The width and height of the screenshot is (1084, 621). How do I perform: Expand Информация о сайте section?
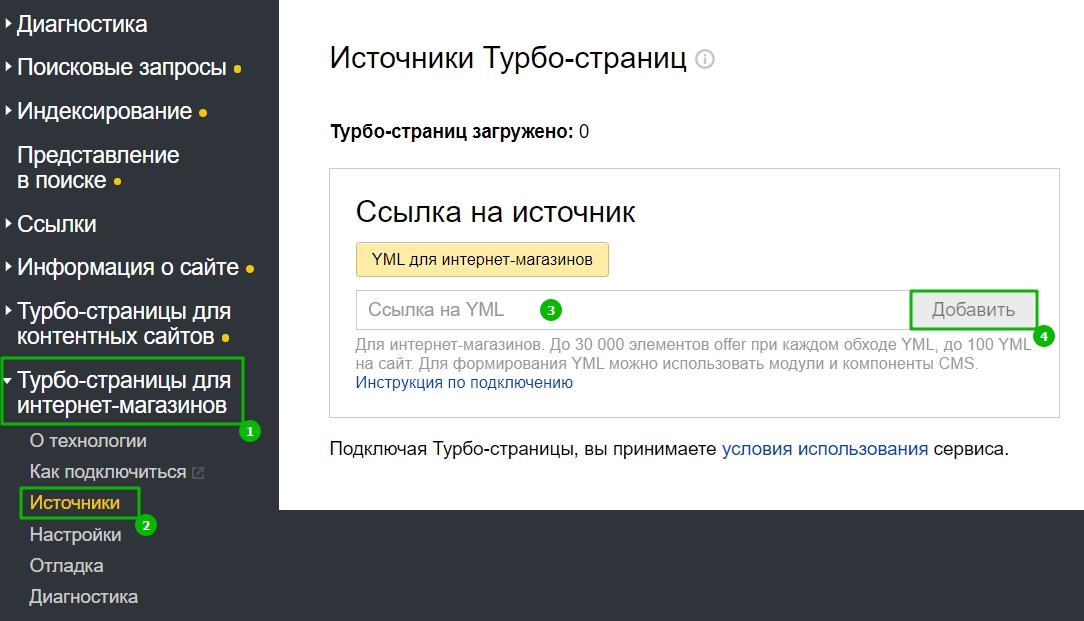click(128, 268)
